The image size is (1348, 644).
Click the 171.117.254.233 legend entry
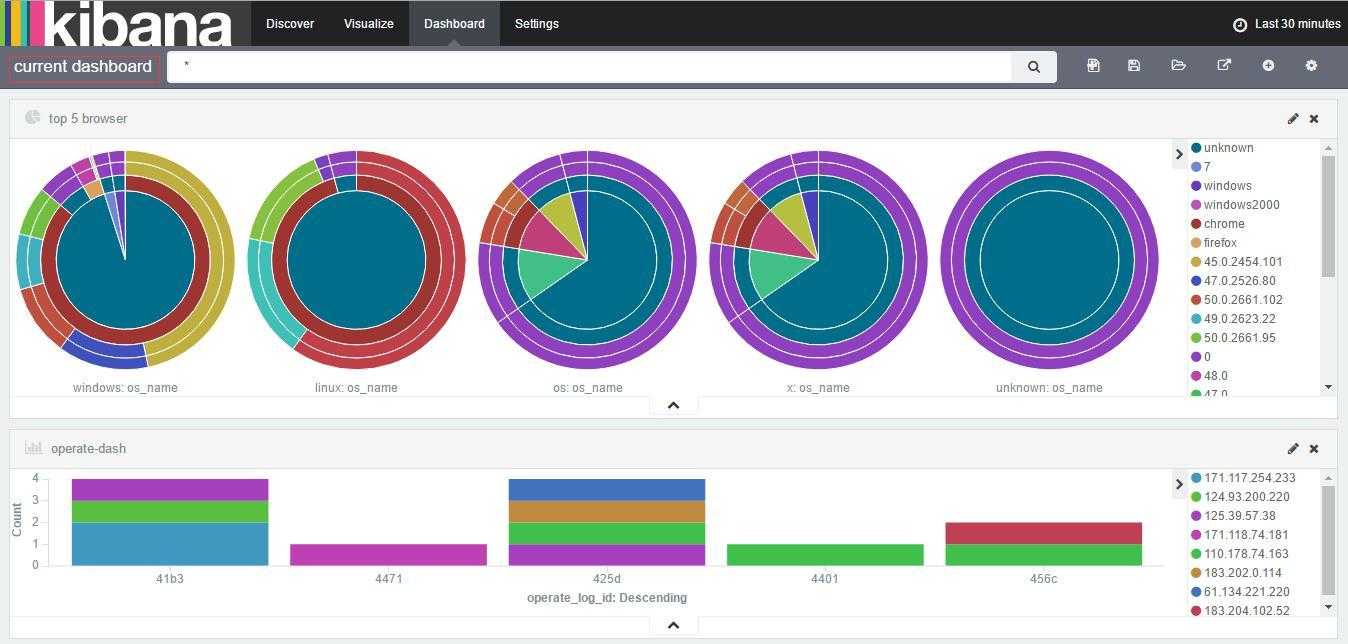(1243, 478)
